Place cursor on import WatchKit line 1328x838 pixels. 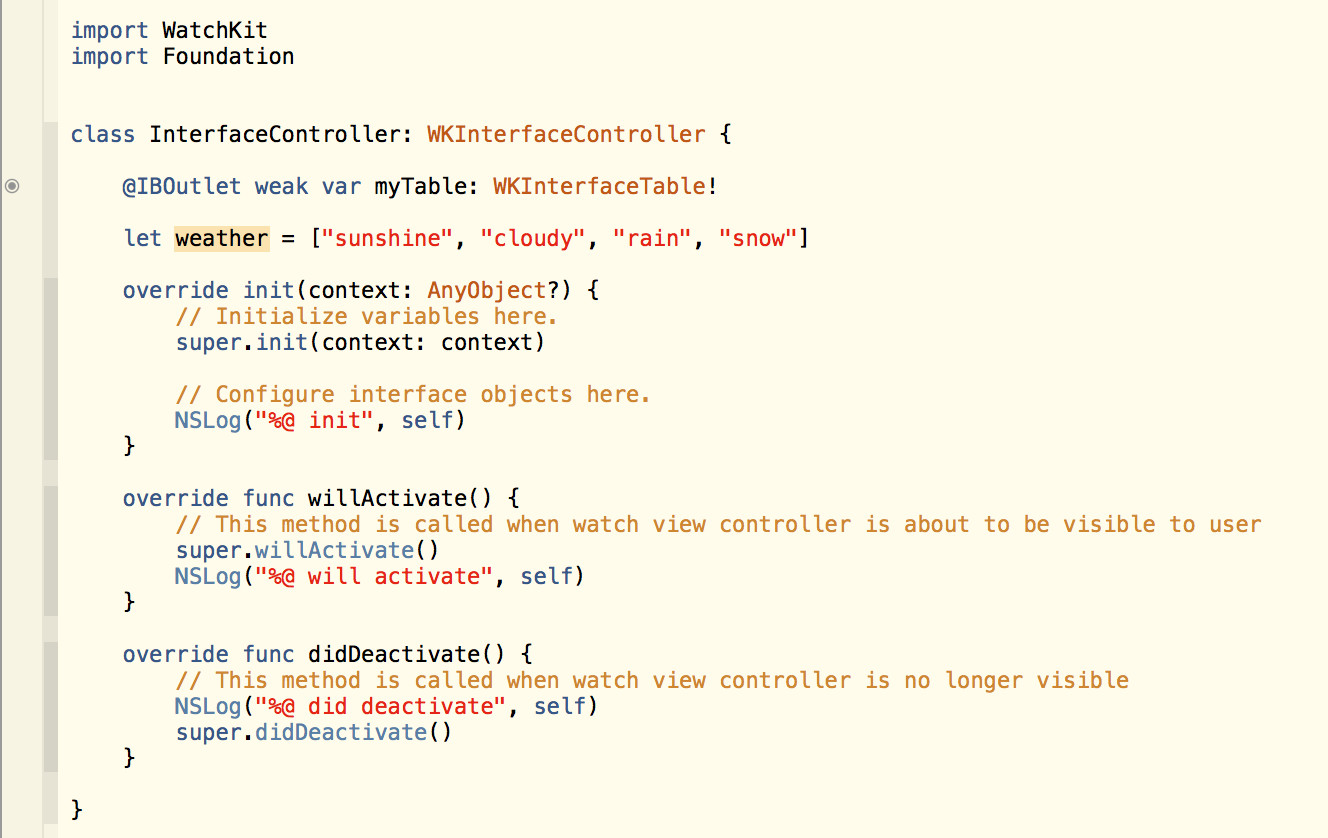coord(169,30)
